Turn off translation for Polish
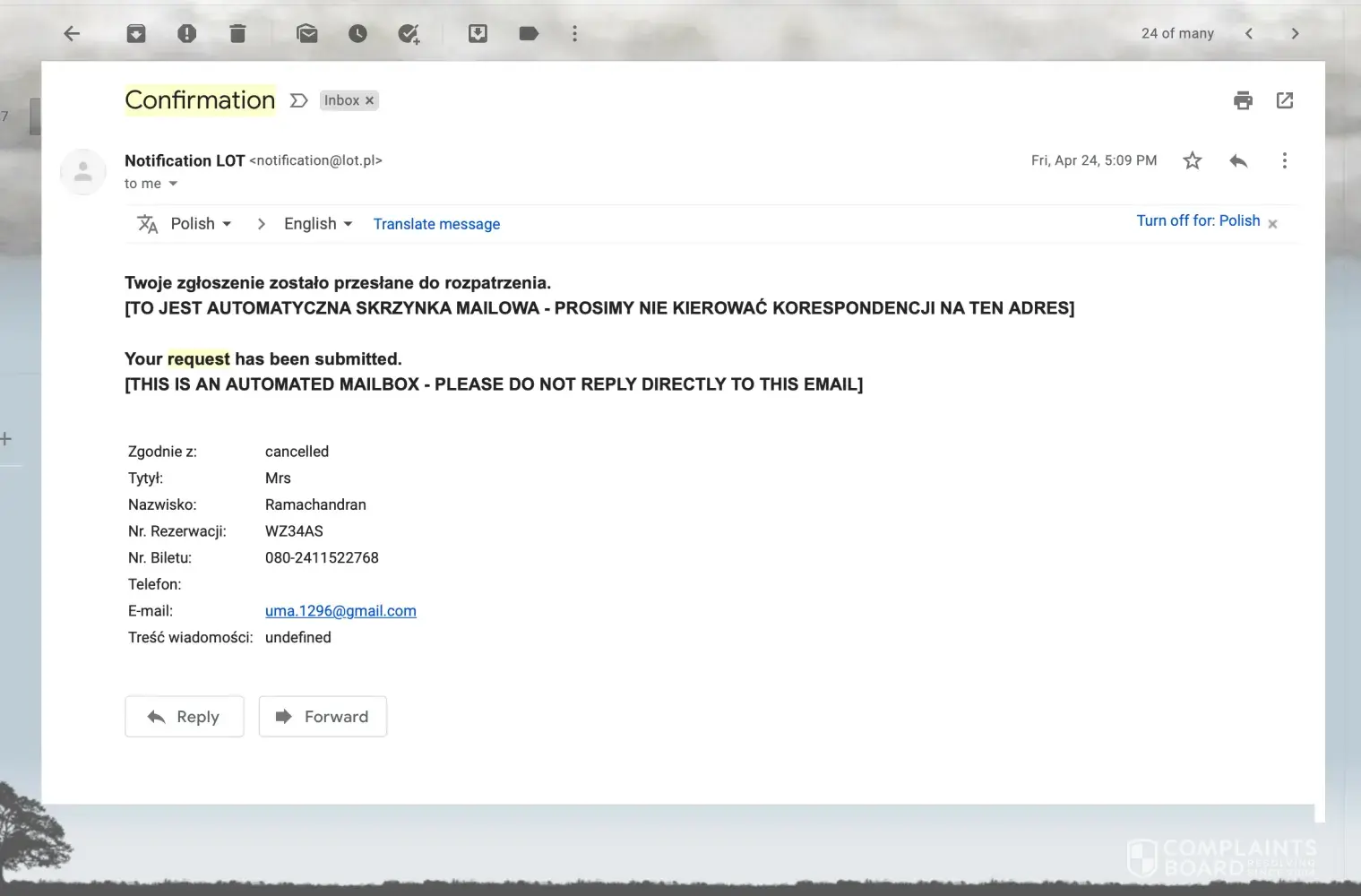The width and height of the screenshot is (1361, 896). [1198, 220]
